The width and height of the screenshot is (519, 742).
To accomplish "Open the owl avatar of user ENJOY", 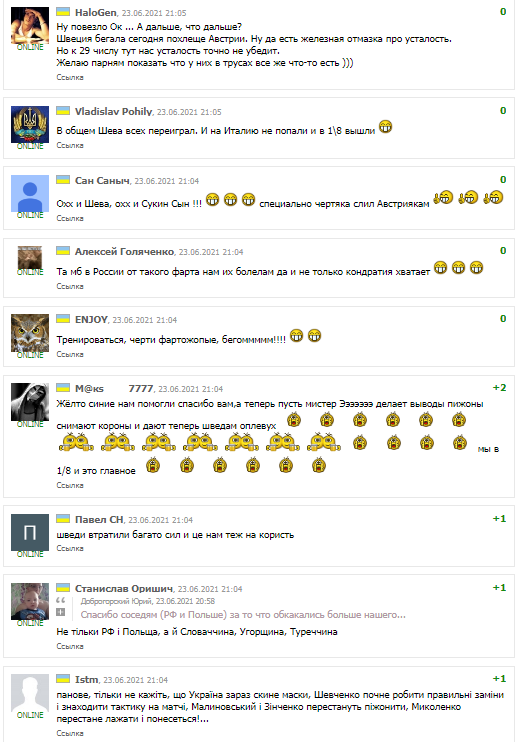I will pyautogui.click(x=30, y=333).
